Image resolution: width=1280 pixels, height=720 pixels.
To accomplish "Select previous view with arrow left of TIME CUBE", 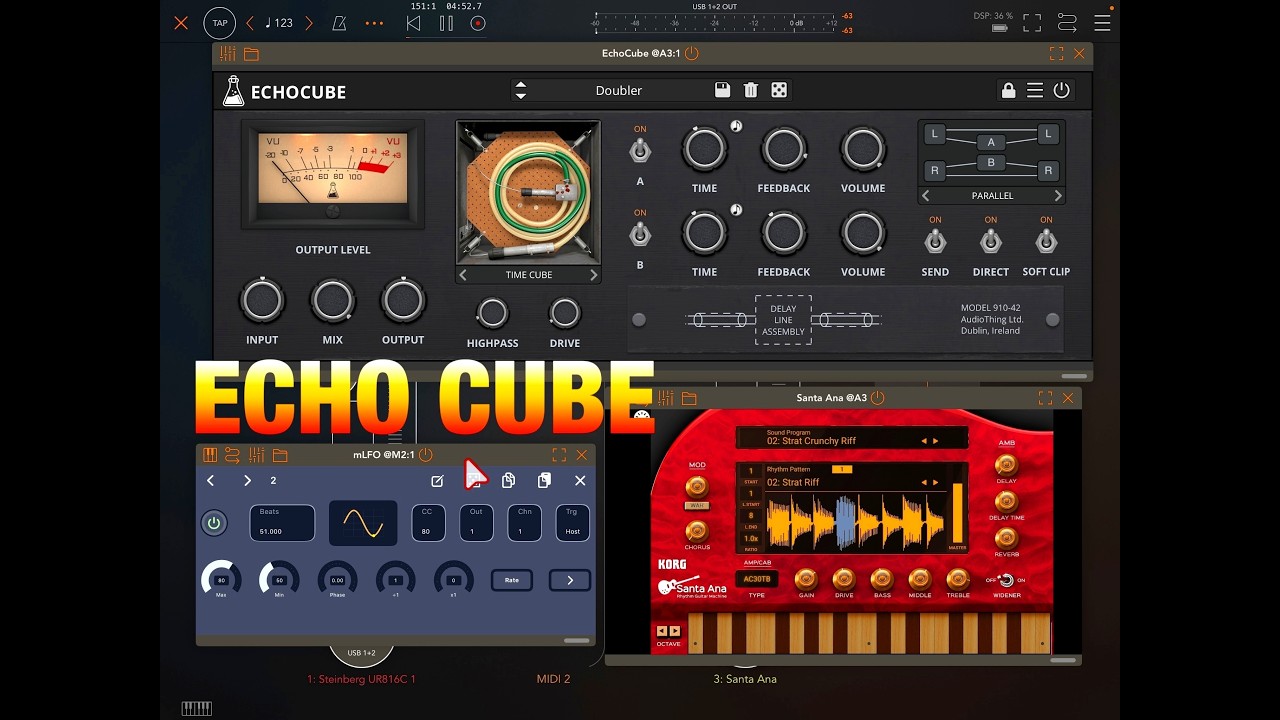I will [x=463, y=275].
